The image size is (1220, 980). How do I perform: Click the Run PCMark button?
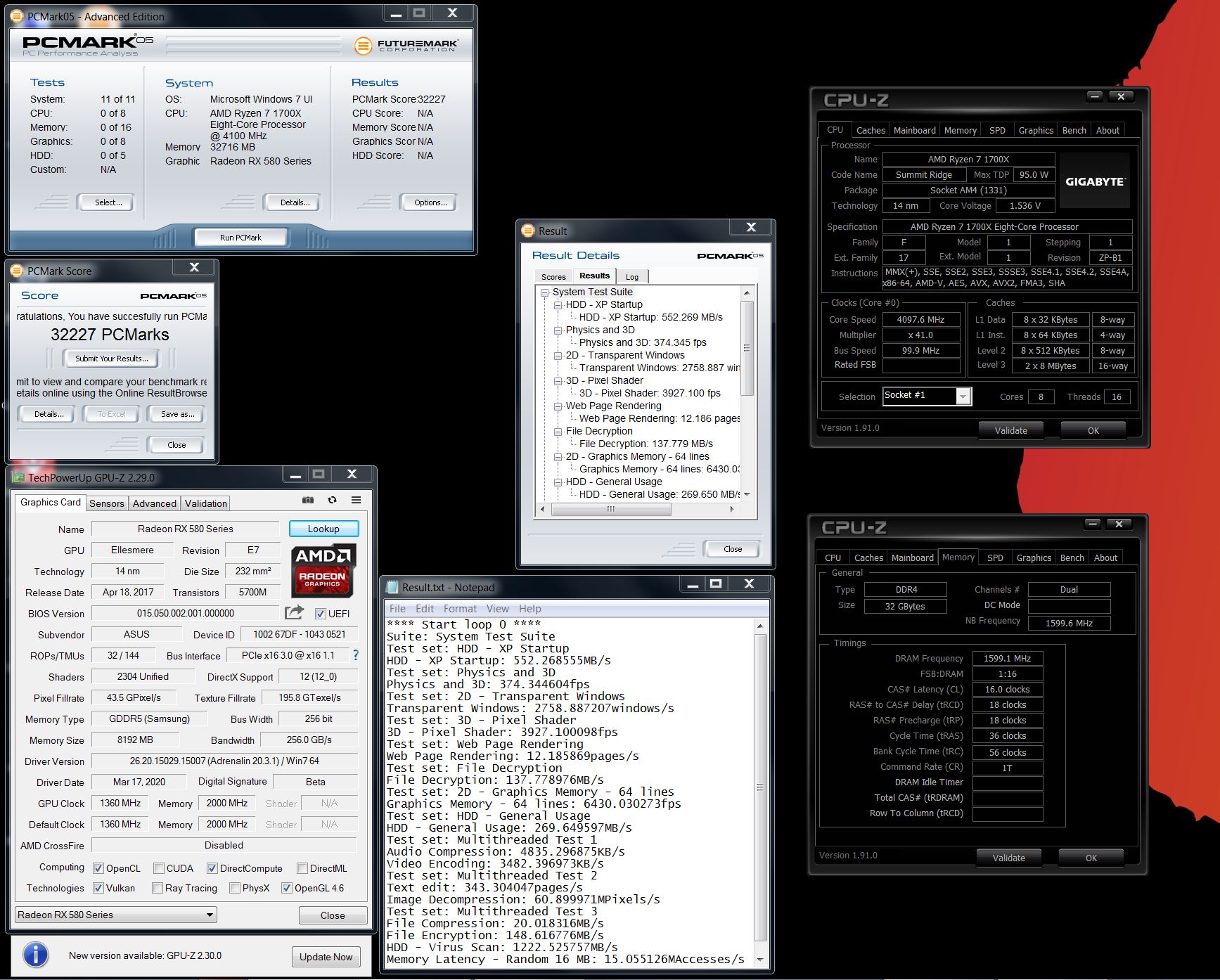coord(240,238)
